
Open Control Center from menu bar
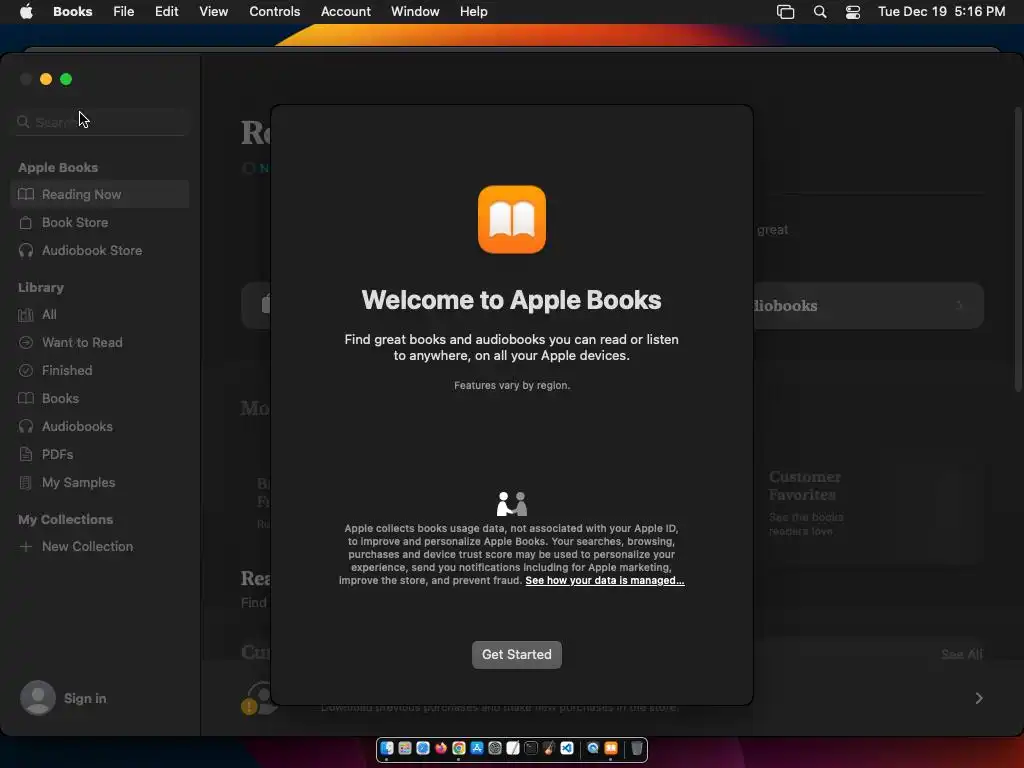(x=852, y=12)
